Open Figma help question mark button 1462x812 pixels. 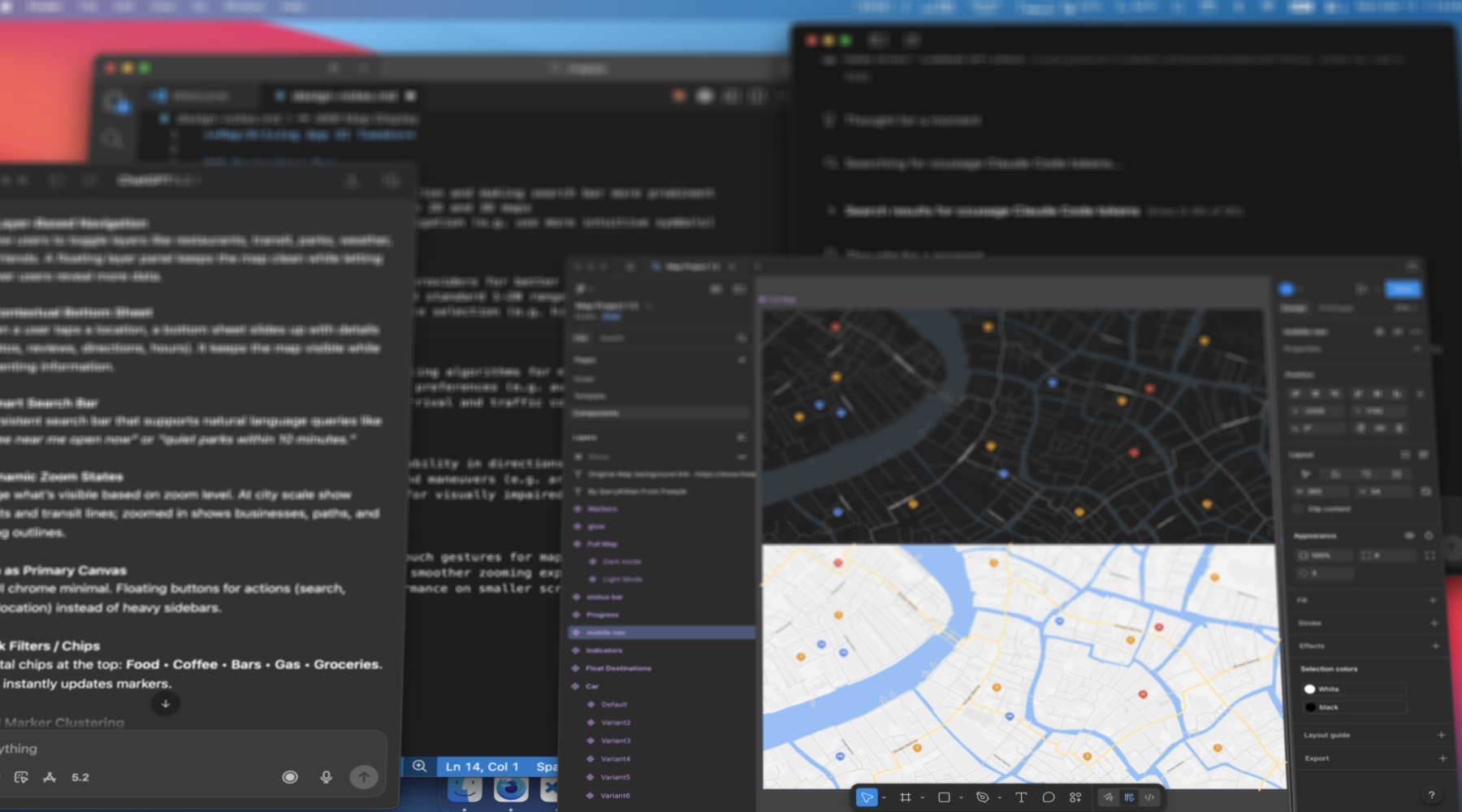pos(1431,795)
